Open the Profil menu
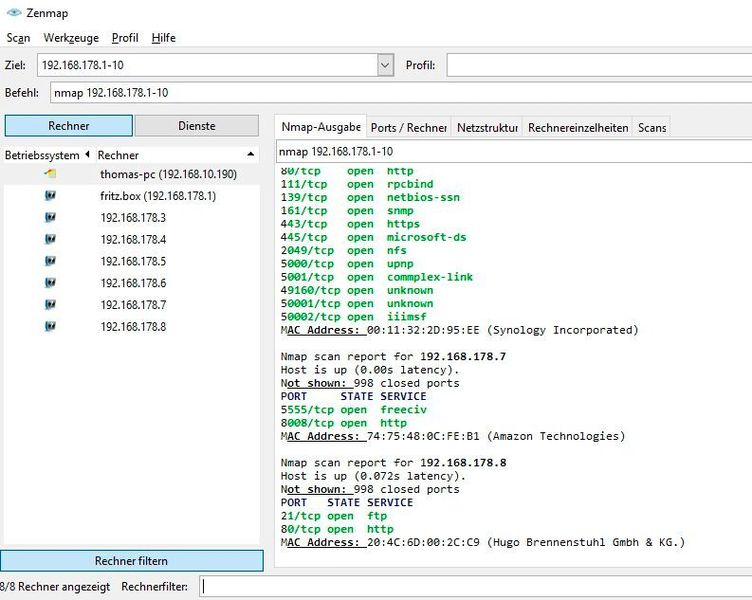The width and height of the screenshot is (752, 600). click(125, 38)
